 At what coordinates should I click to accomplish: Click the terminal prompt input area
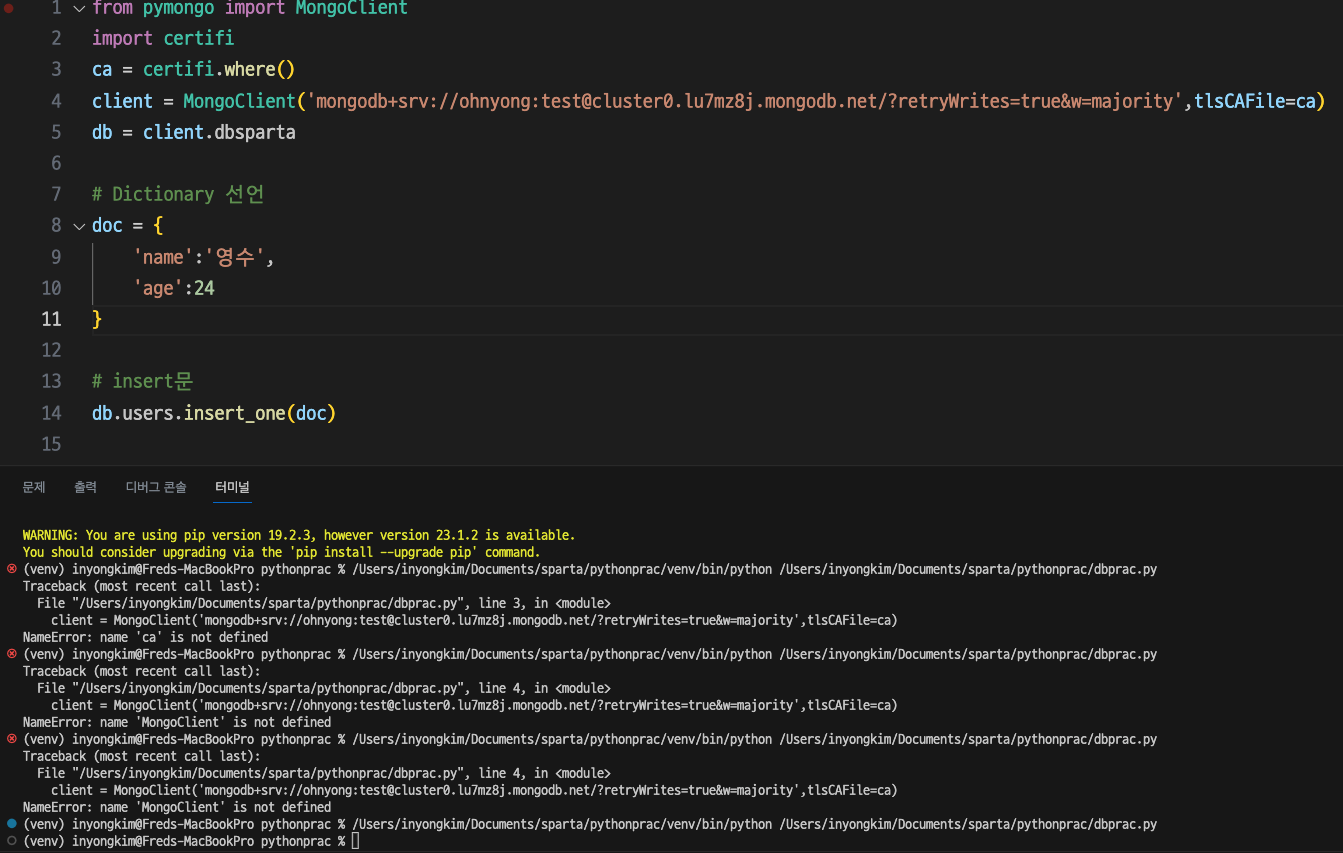coord(355,841)
